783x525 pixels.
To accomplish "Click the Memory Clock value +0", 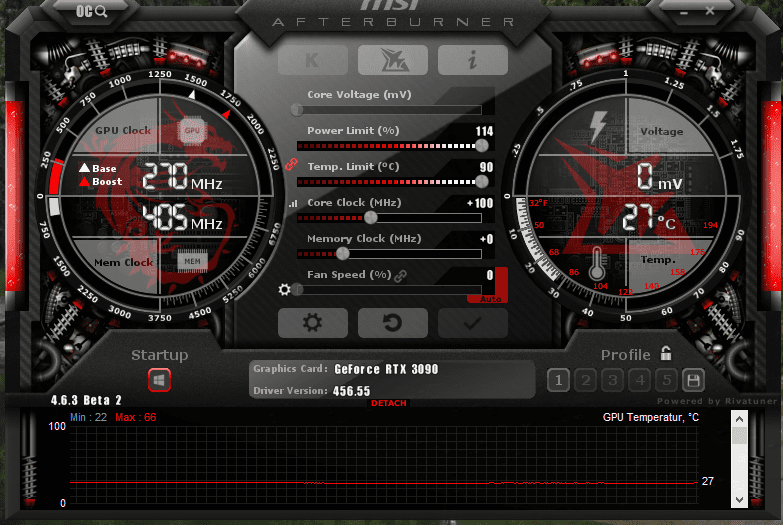I will 486,239.
